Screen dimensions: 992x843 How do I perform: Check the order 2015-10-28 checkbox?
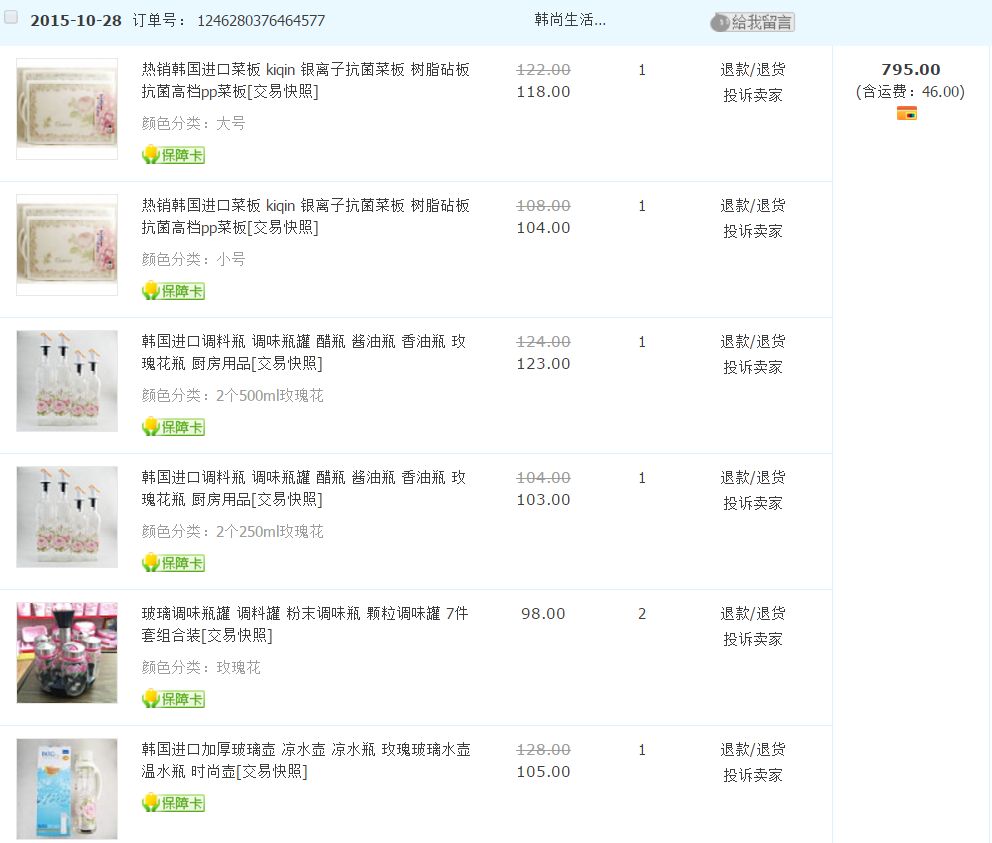[11, 18]
